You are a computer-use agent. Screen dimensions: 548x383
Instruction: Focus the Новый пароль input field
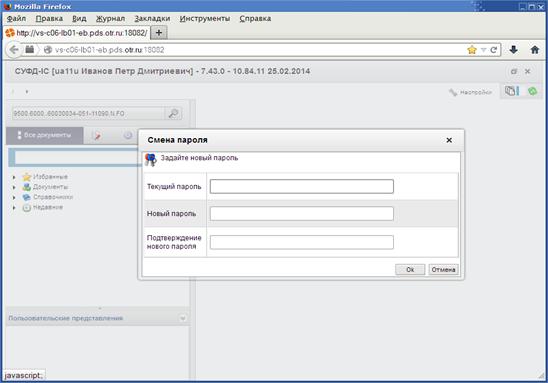[x=302, y=214]
